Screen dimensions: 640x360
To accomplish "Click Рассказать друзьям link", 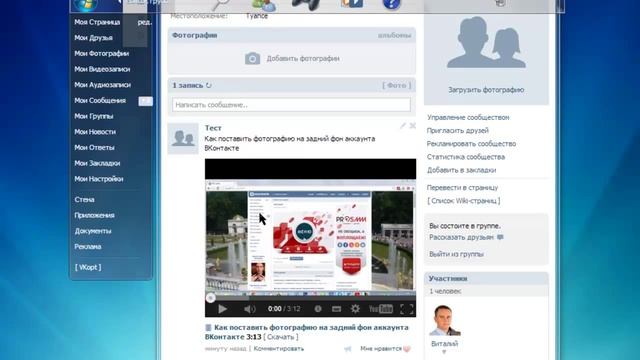I will [461, 238].
